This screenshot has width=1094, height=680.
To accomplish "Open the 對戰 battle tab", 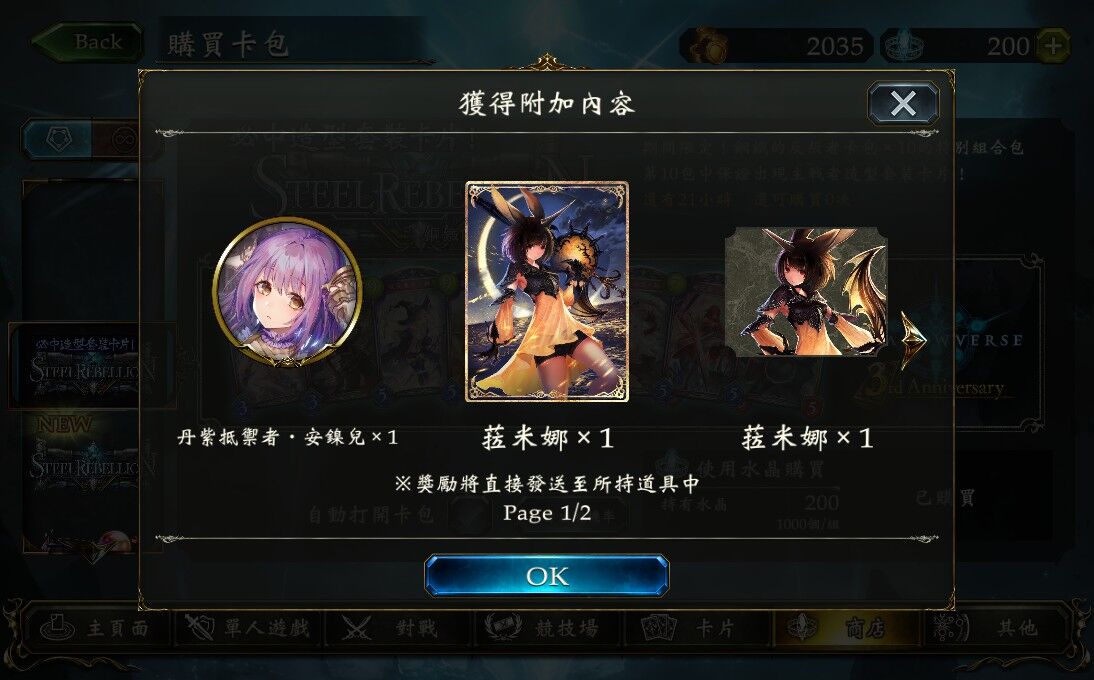I will click(x=396, y=628).
